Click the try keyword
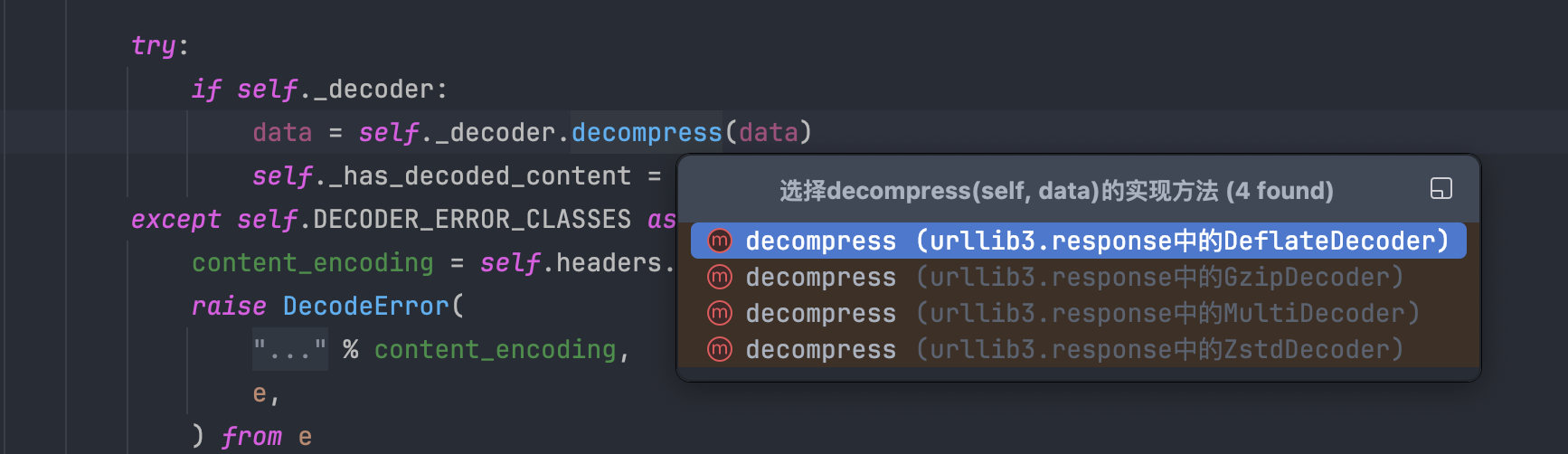 point(154,45)
